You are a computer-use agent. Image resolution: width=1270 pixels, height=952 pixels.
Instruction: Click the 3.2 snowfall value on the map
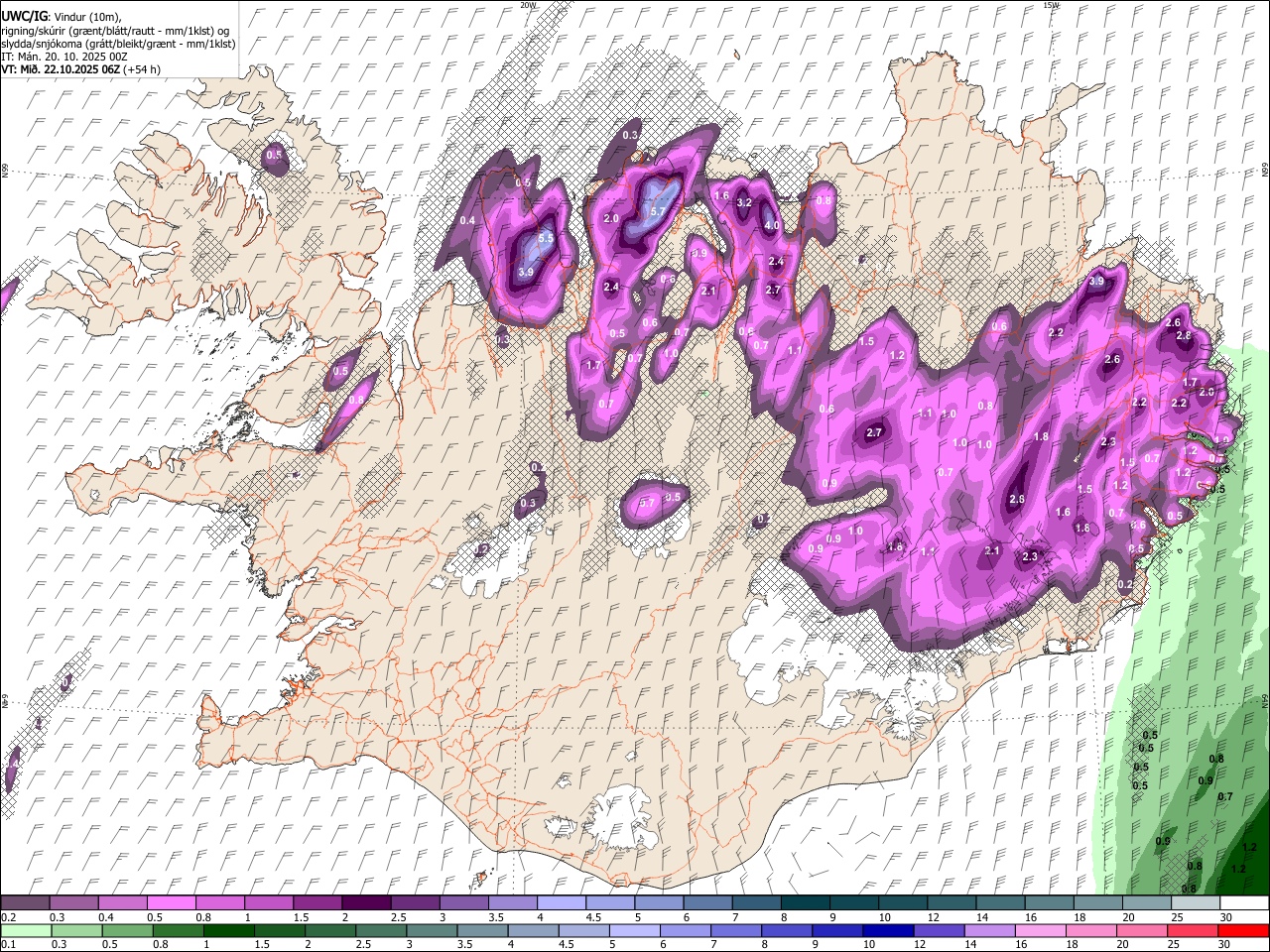745,202
